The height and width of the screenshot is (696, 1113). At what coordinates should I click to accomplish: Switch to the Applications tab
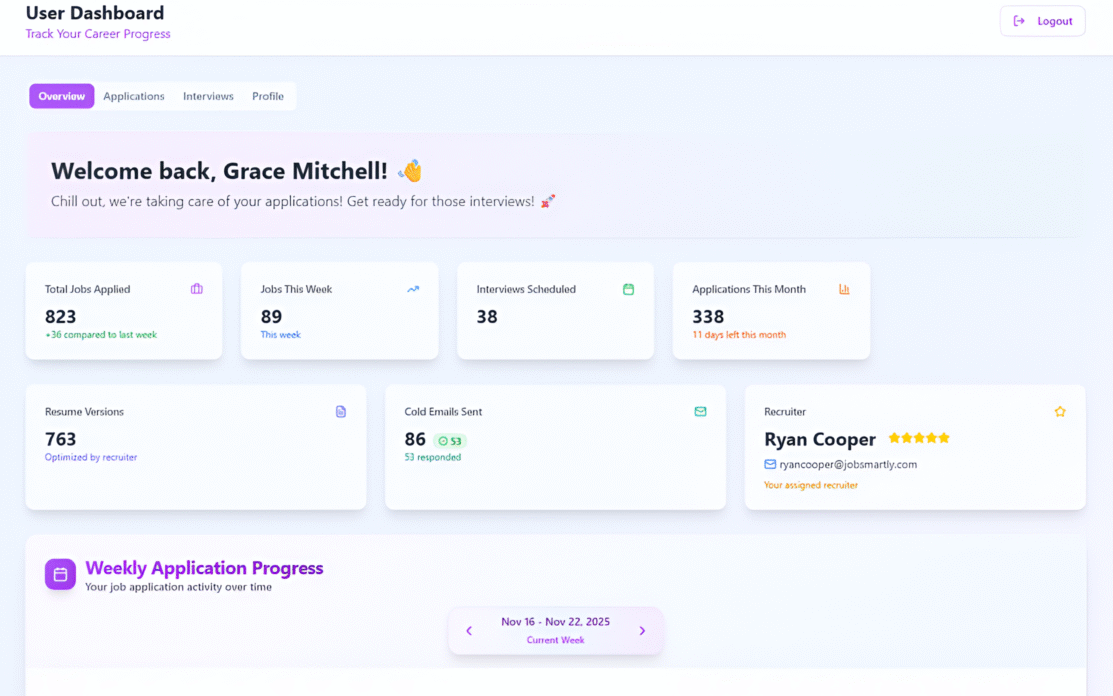click(134, 96)
